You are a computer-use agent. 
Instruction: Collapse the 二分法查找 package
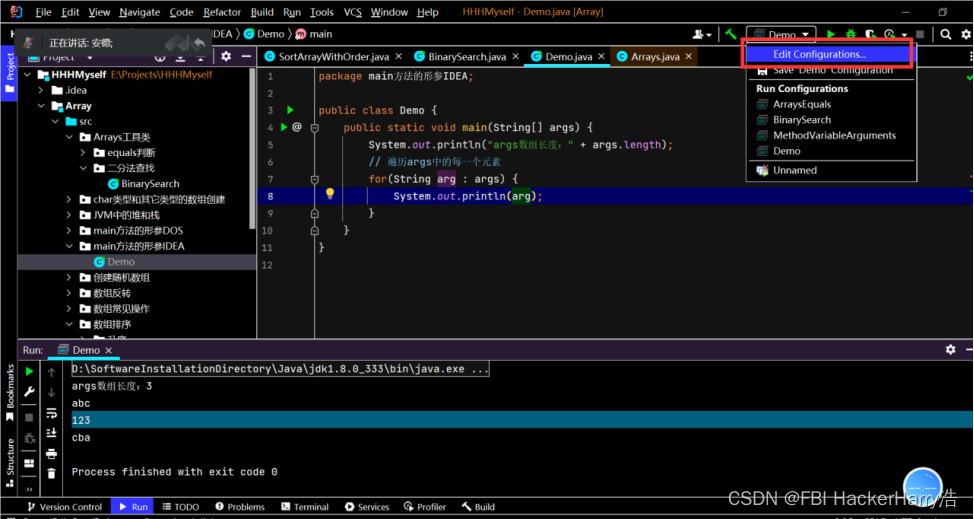click(x=84, y=168)
